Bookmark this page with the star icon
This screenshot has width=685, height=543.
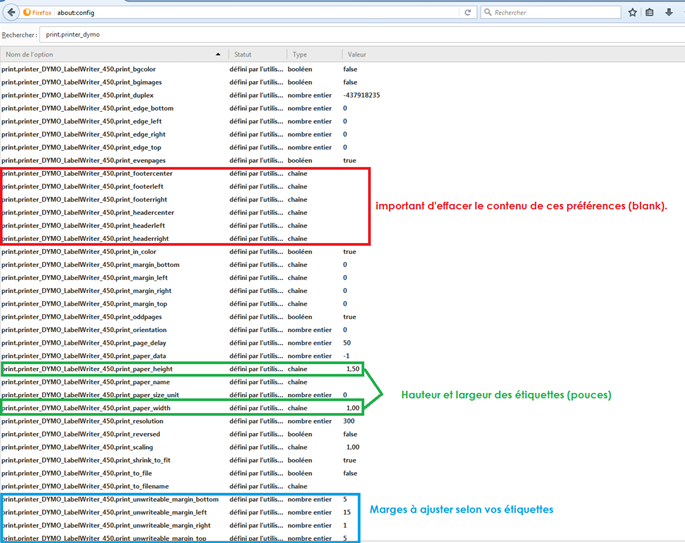[632, 12]
